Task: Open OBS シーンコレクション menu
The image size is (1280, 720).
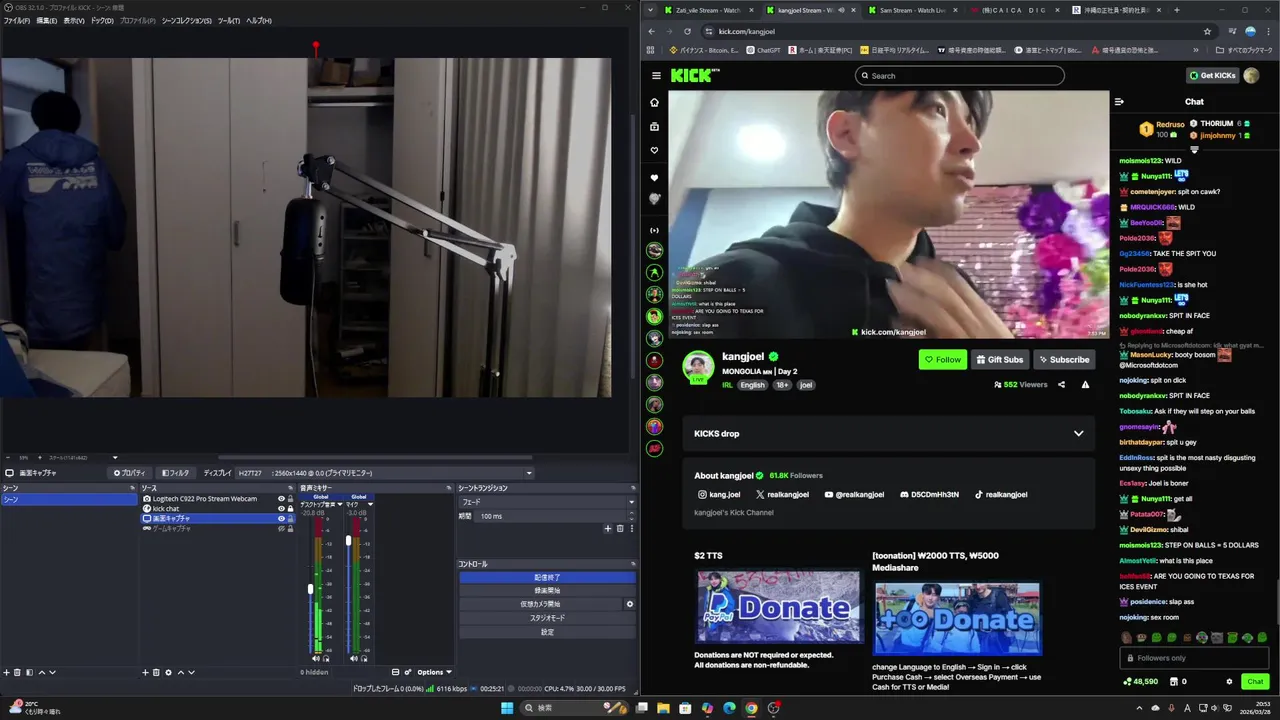Action: coord(187,21)
